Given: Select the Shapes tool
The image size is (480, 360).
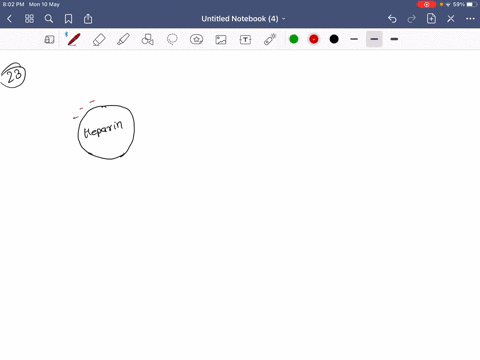Looking at the screenshot, I should coord(148,40).
